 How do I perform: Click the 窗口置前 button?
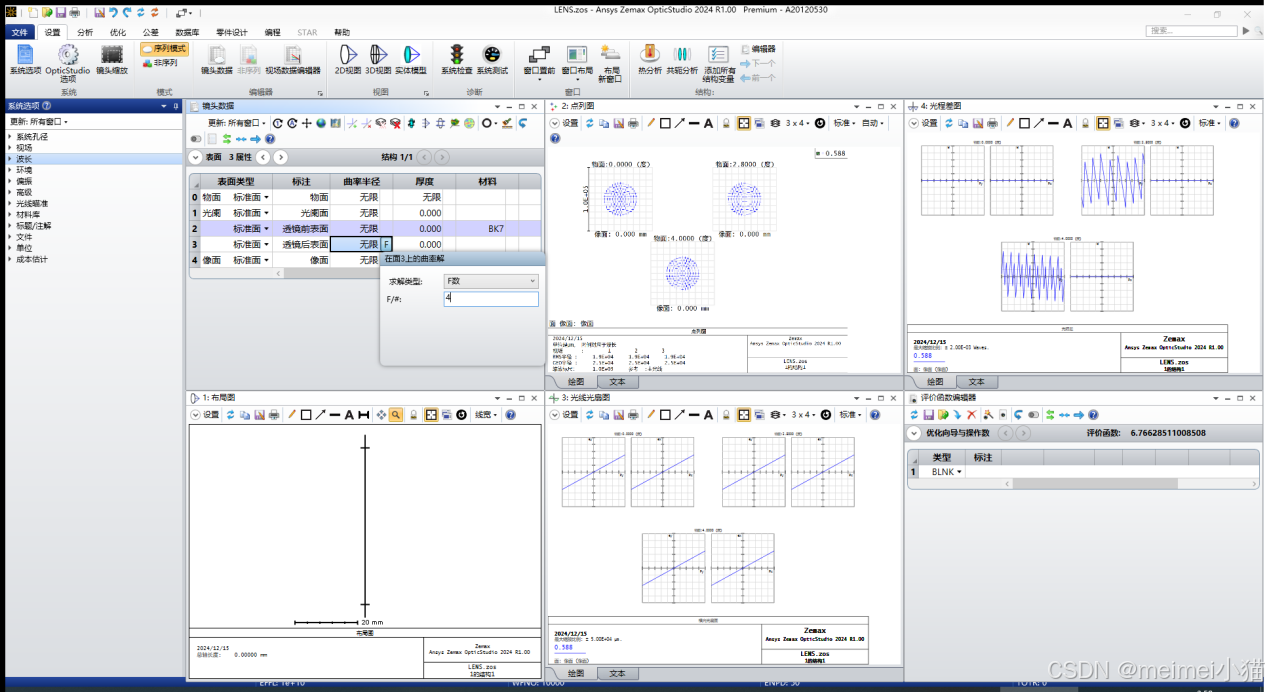(539, 63)
